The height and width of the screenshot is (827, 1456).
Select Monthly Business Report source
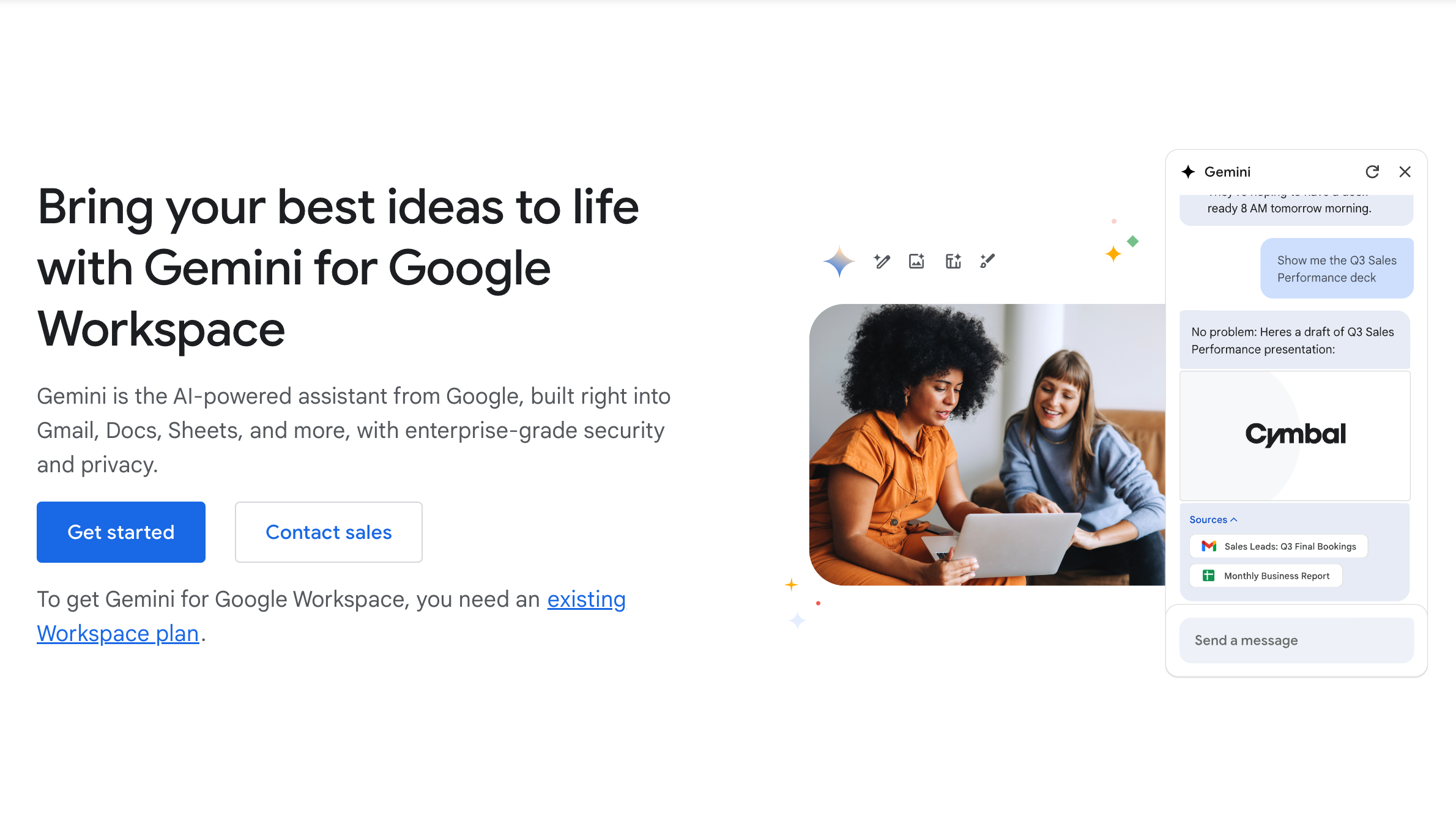1277,575
